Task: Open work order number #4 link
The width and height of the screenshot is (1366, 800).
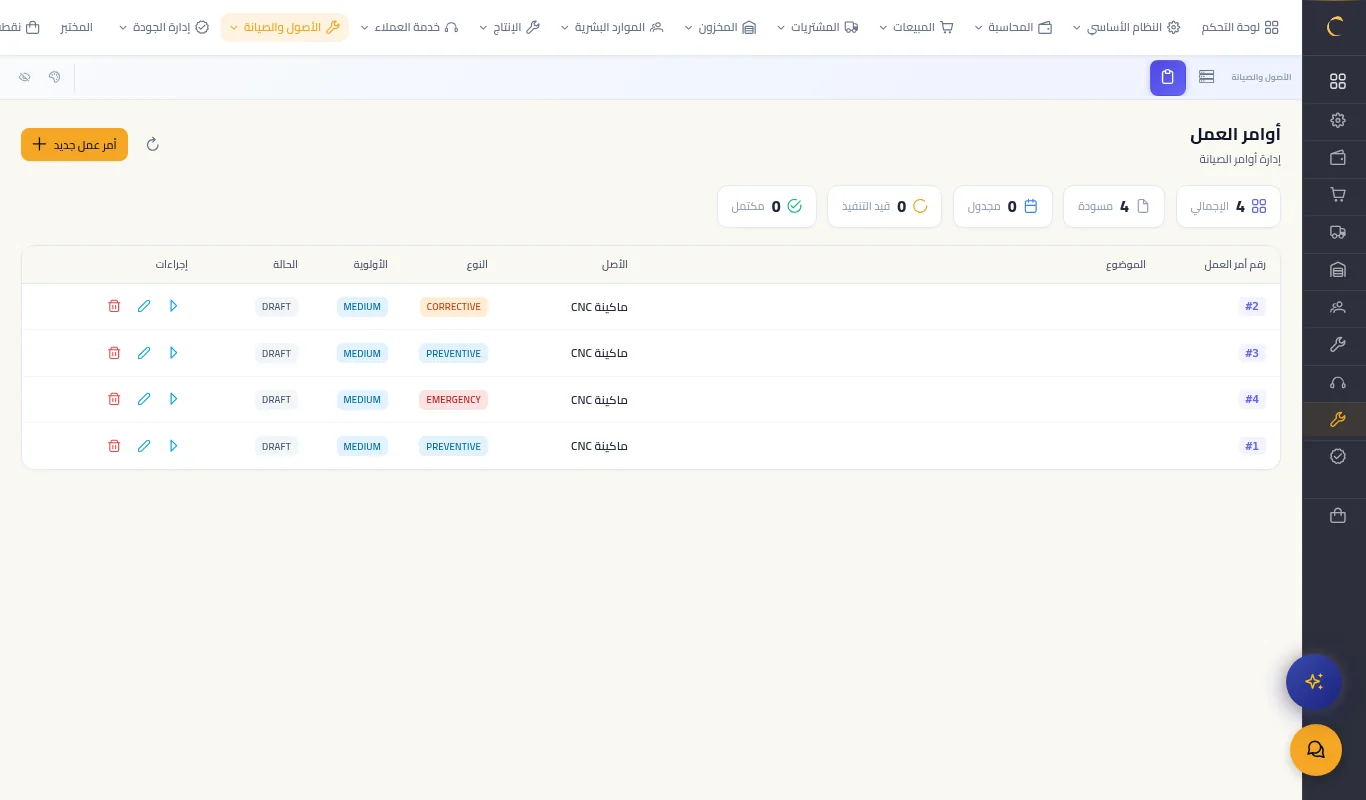Action: pos(1252,399)
